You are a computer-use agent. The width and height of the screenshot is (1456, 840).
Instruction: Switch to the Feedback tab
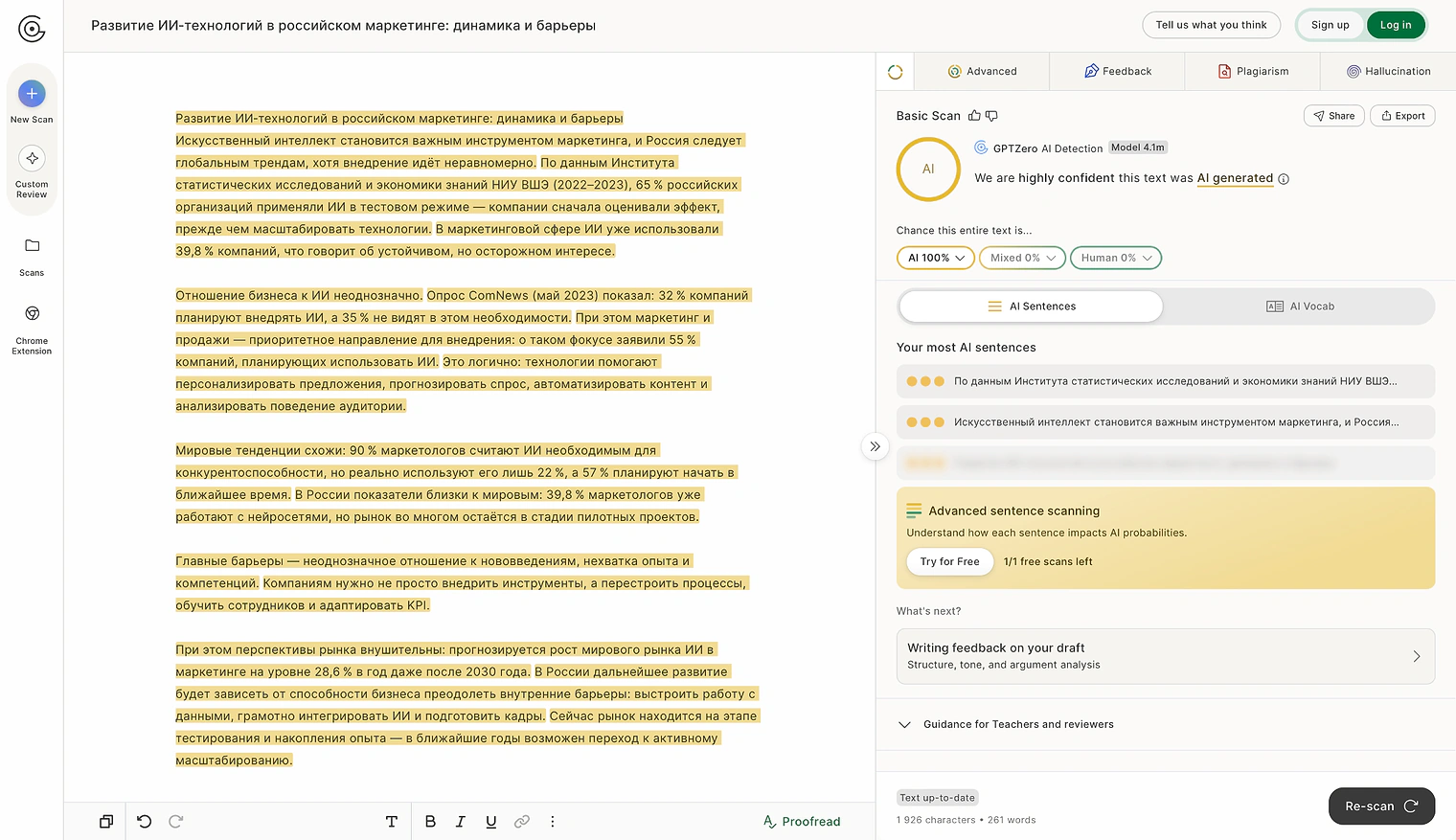click(x=1118, y=72)
